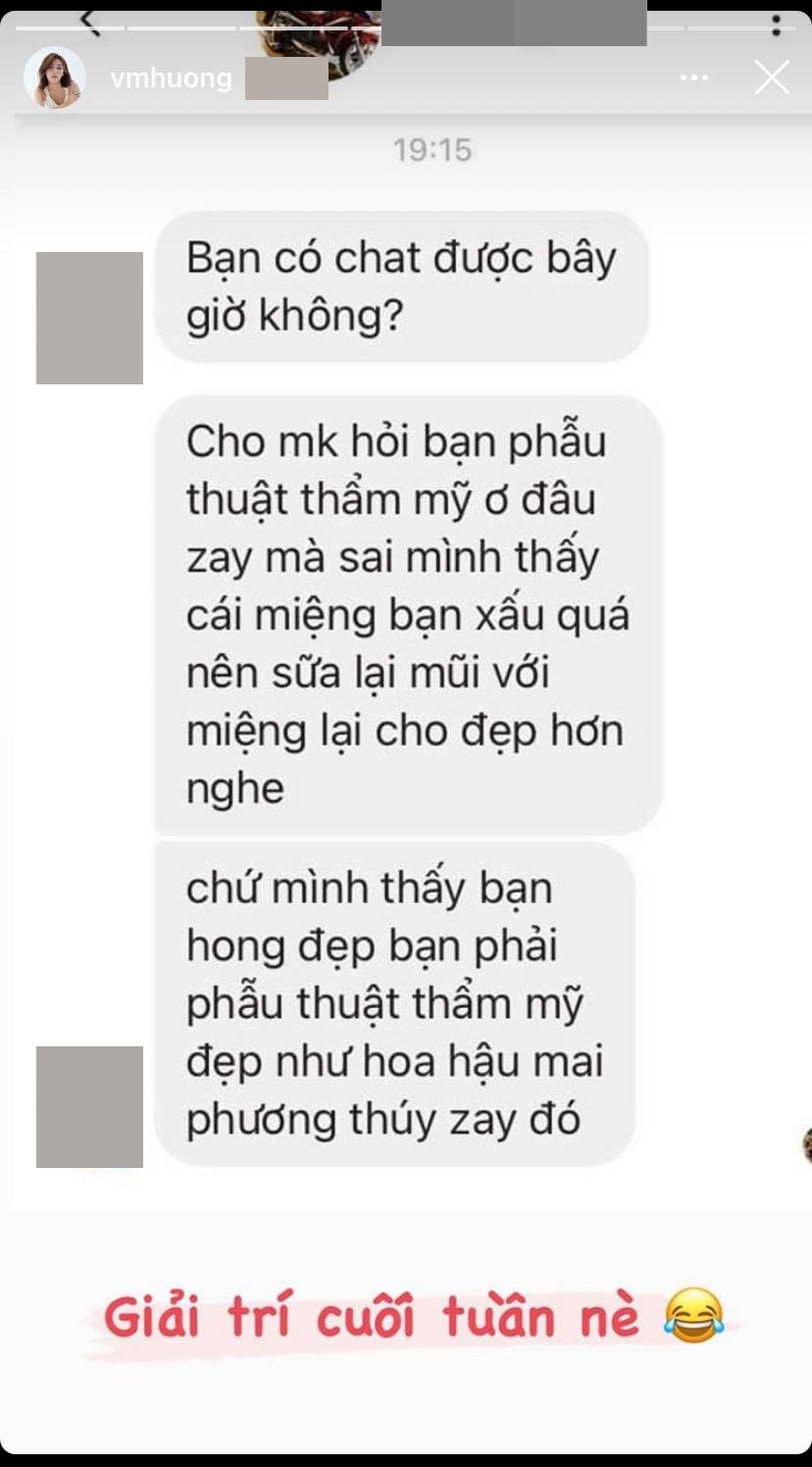Tap sender avatar beside the last message

[x=89, y=1106]
